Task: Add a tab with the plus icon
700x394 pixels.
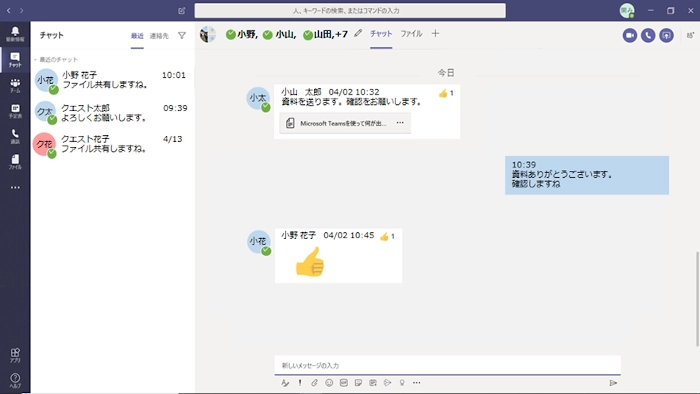Action: click(x=435, y=33)
